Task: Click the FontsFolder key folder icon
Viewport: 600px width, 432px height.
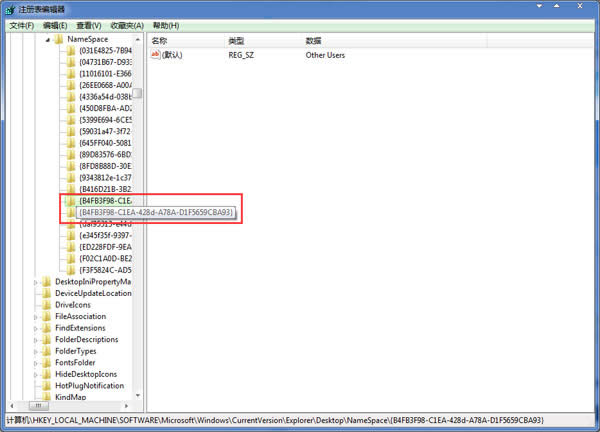Action: [x=46, y=363]
